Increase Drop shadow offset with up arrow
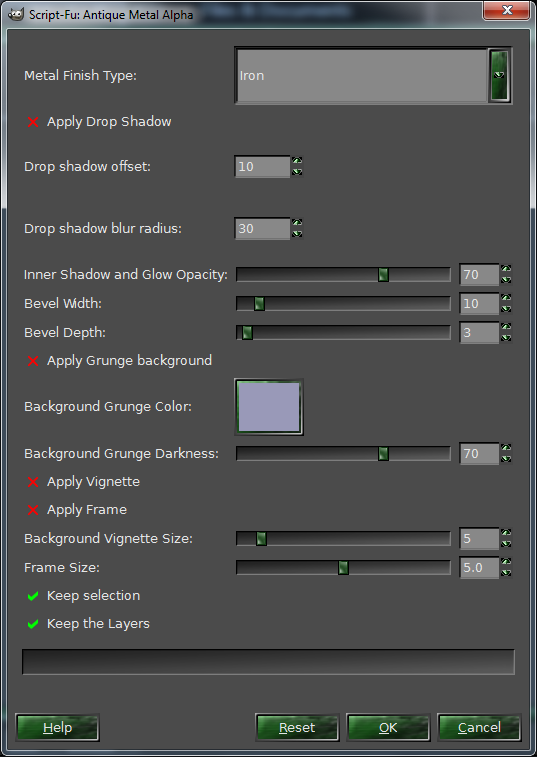537x757 pixels. tap(297, 161)
